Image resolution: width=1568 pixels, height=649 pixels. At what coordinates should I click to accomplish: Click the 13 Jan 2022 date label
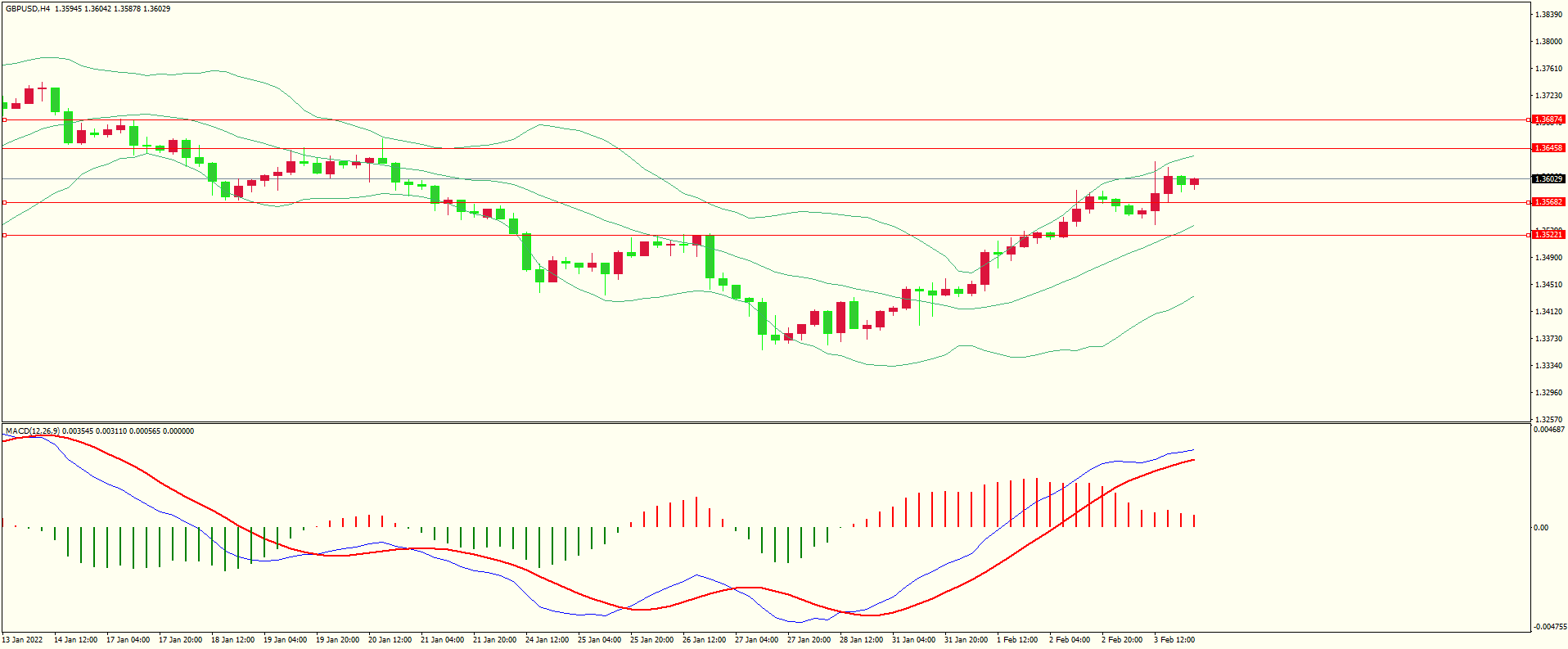[23, 640]
